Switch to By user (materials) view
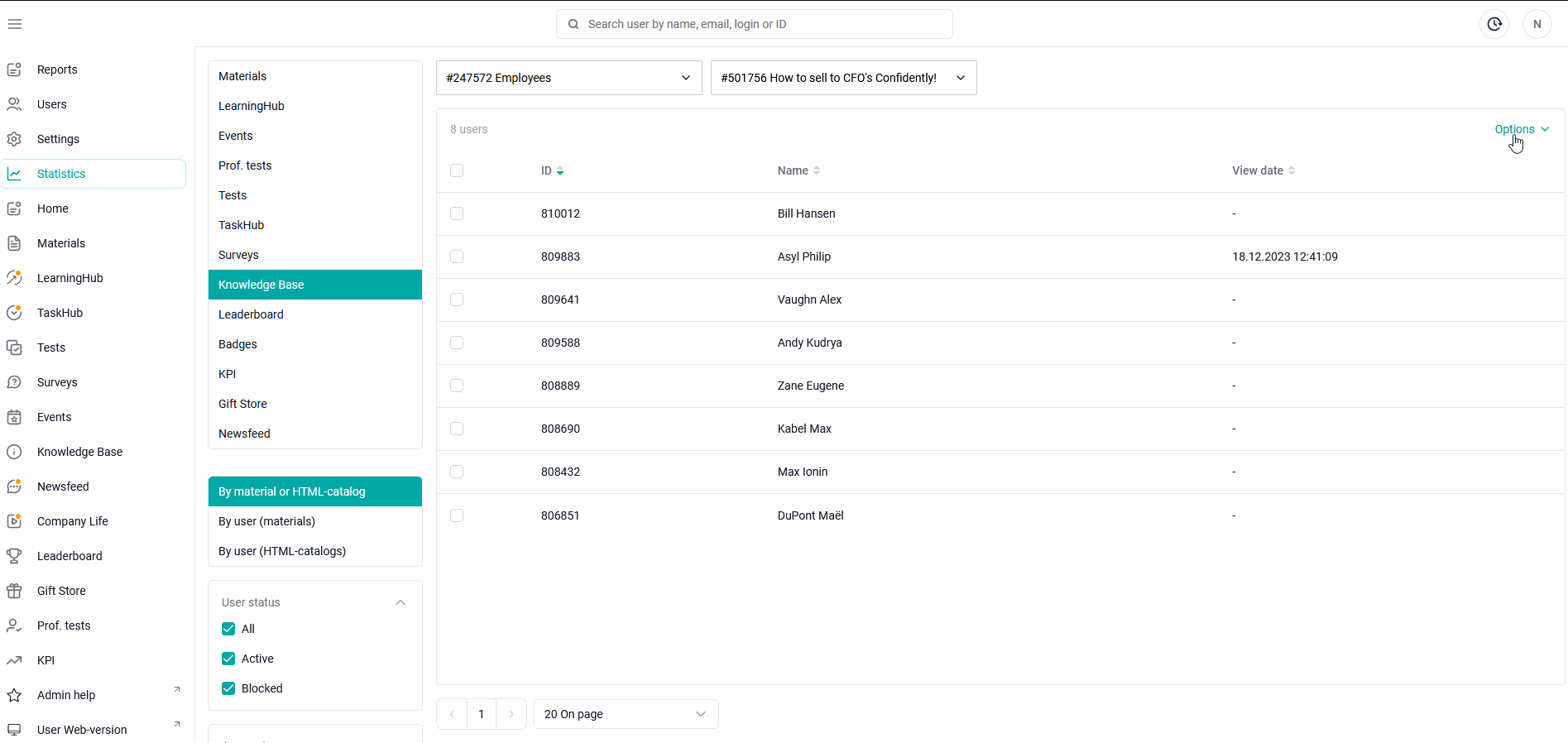This screenshot has height=743, width=1568. point(315,521)
